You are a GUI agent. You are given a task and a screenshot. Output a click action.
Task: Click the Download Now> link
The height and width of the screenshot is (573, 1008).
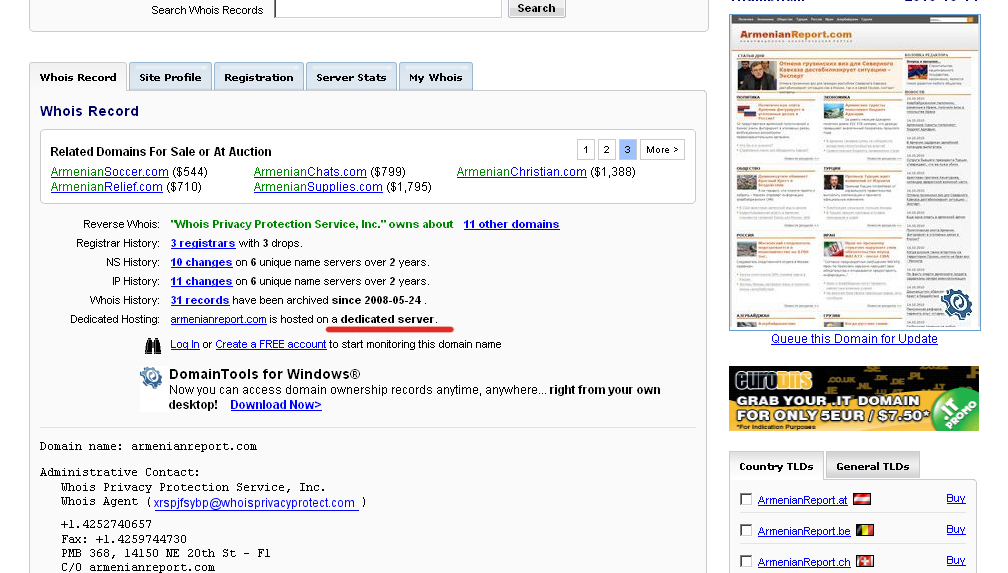point(276,405)
